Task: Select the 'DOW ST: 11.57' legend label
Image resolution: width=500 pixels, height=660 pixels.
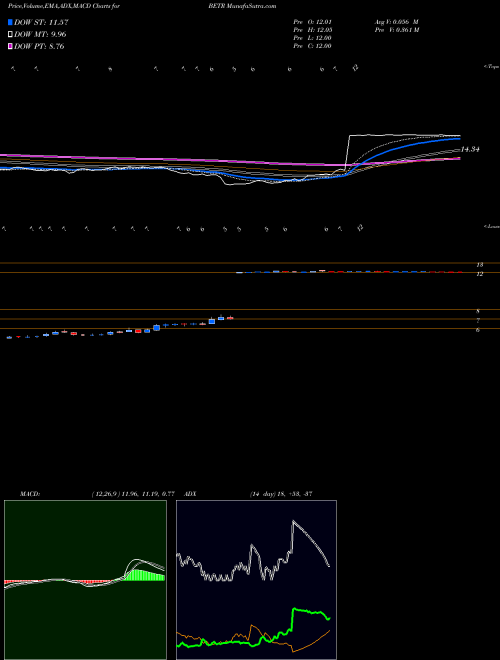Action: pos(41,22)
